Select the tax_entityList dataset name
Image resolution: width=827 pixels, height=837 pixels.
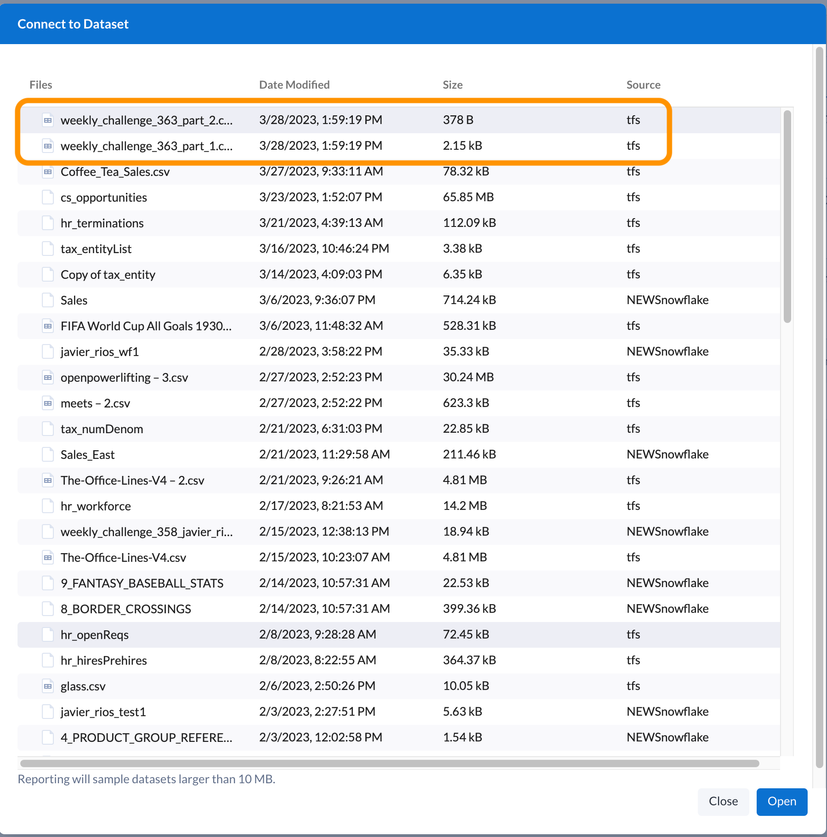click(x=96, y=249)
